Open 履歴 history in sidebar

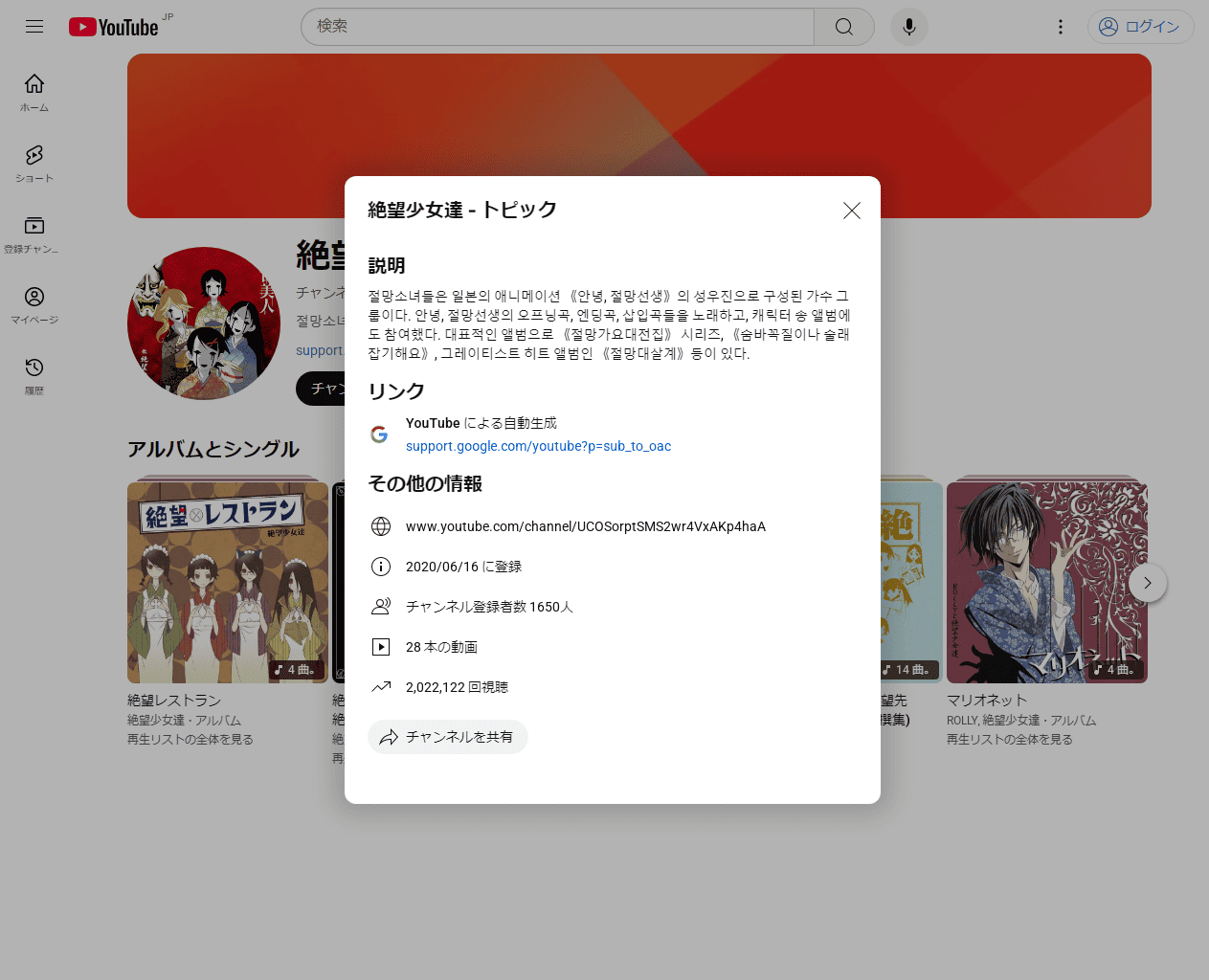click(x=34, y=375)
